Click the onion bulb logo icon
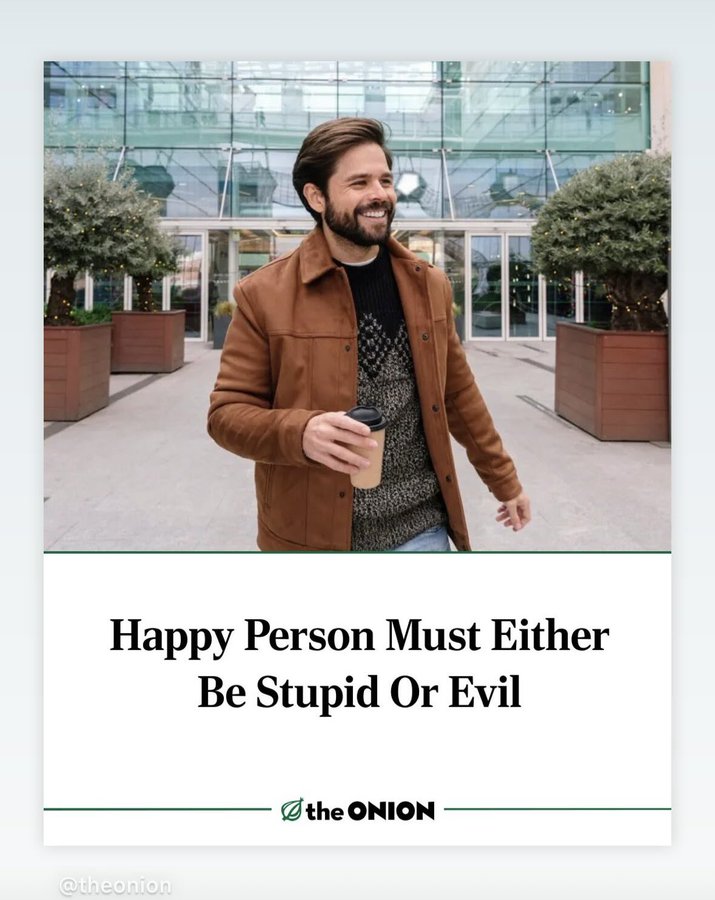The height and width of the screenshot is (900, 715). (292, 809)
